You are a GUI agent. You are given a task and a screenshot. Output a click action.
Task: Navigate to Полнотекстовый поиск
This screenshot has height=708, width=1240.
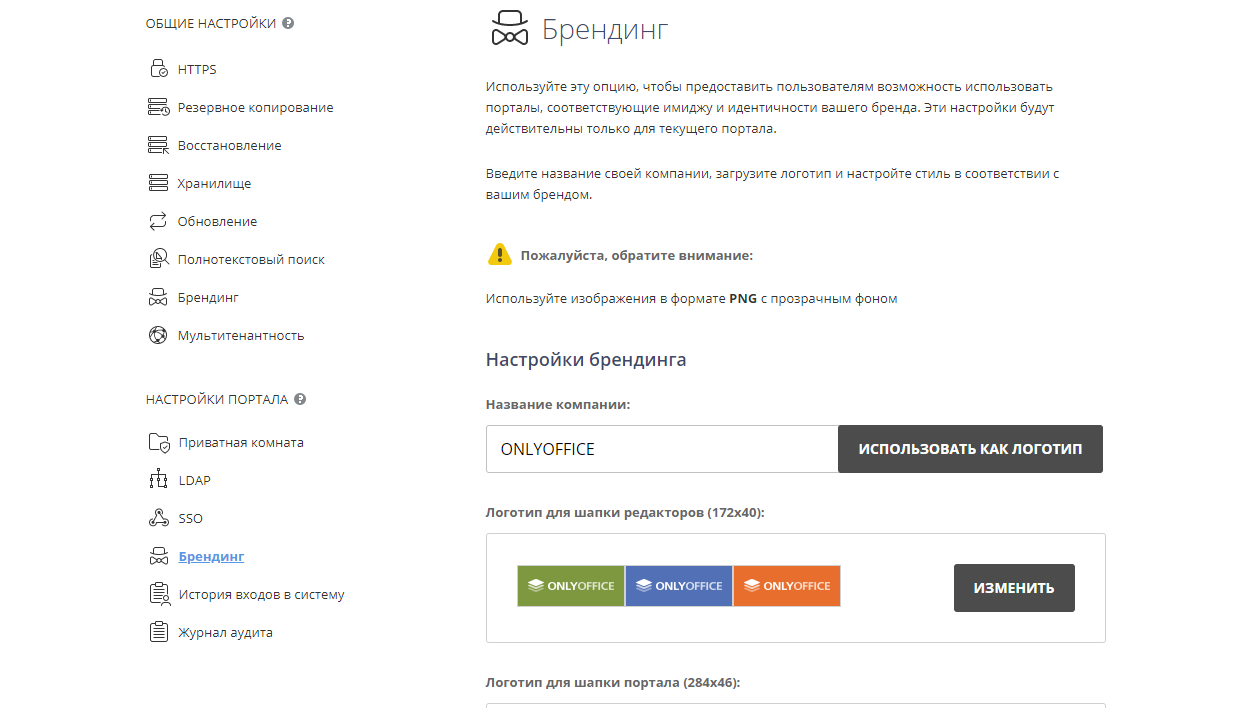pos(251,259)
